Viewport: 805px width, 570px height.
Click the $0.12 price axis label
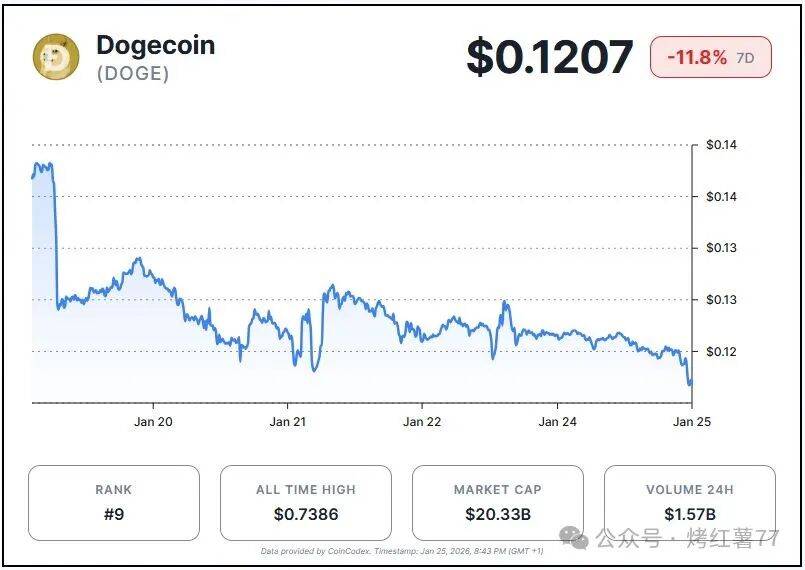point(721,351)
